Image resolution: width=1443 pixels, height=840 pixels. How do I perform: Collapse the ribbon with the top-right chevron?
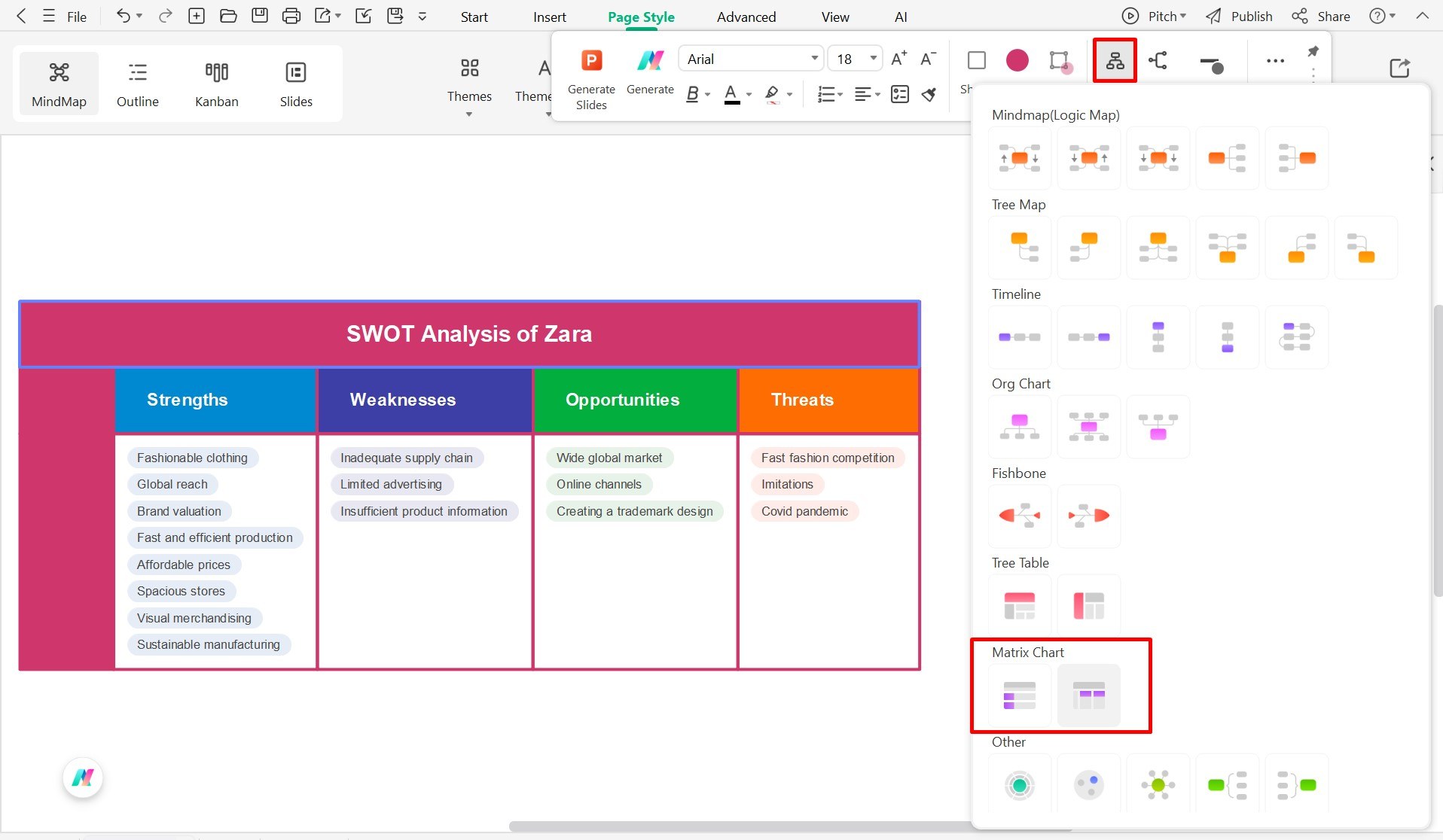(1422, 16)
